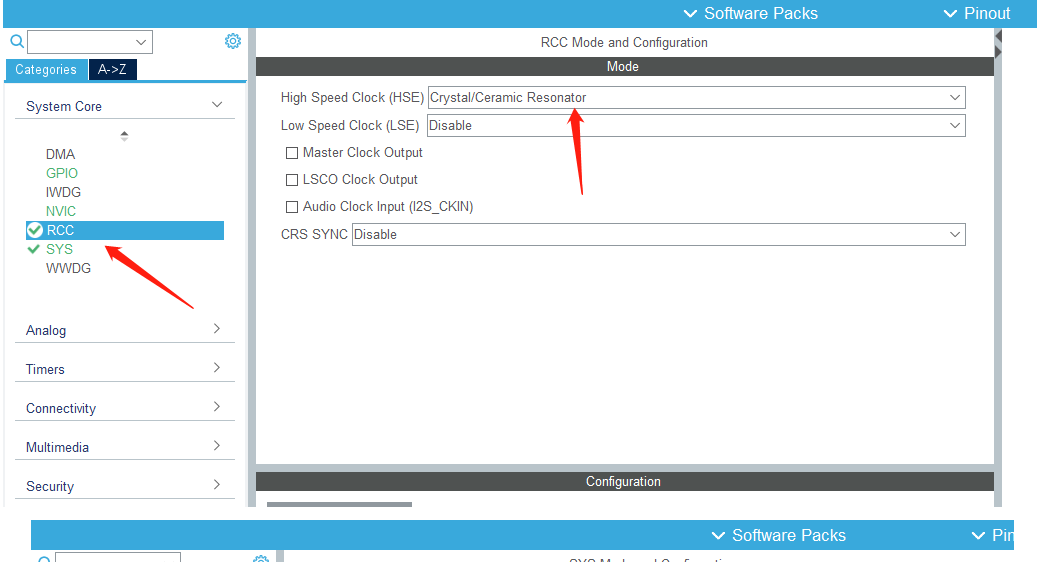
Task: Select the RCC peripheral row
Action: tap(125, 230)
